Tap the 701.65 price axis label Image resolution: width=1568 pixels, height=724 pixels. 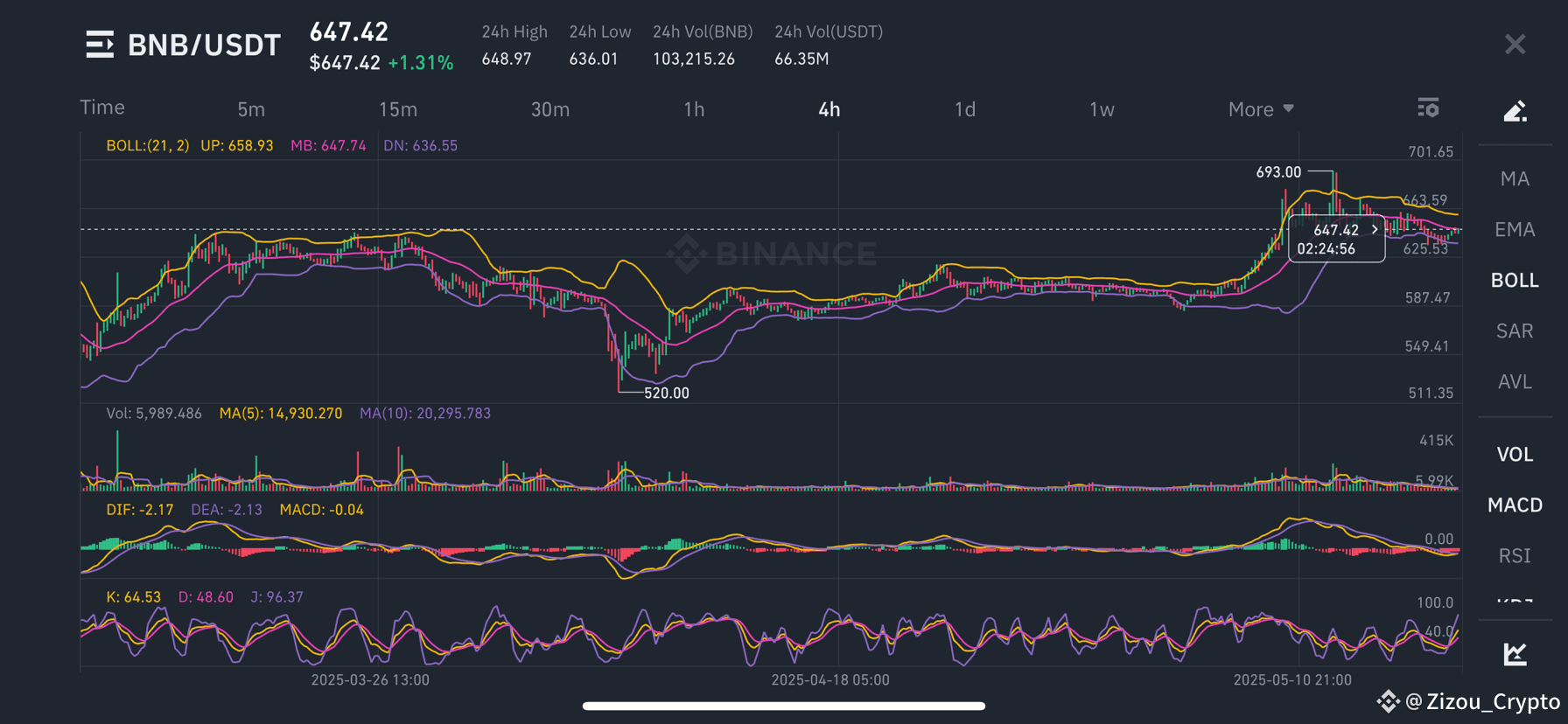tap(1431, 152)
